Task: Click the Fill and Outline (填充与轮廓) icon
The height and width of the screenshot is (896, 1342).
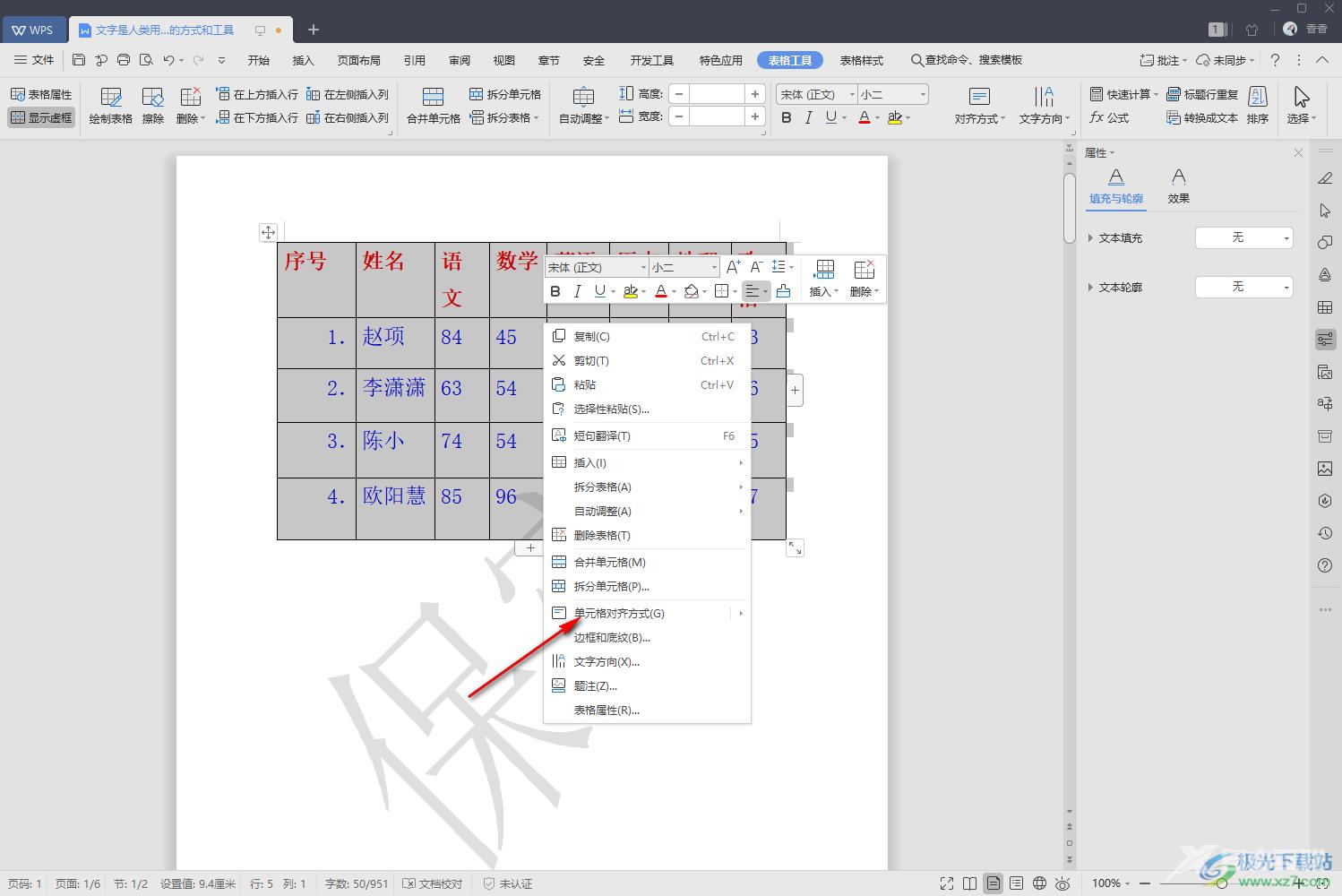Action: tap(1116, 177)
